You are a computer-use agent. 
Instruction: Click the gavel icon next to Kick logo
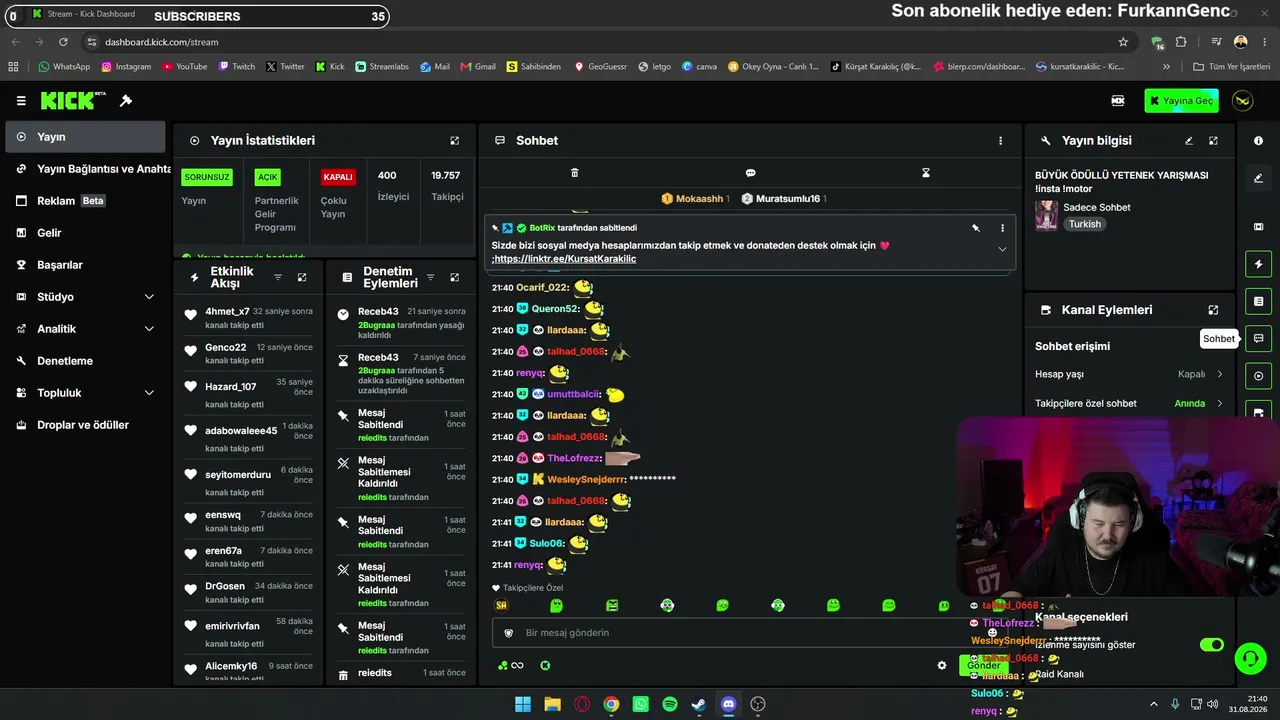pyautogui.click(x=126, y=101)
